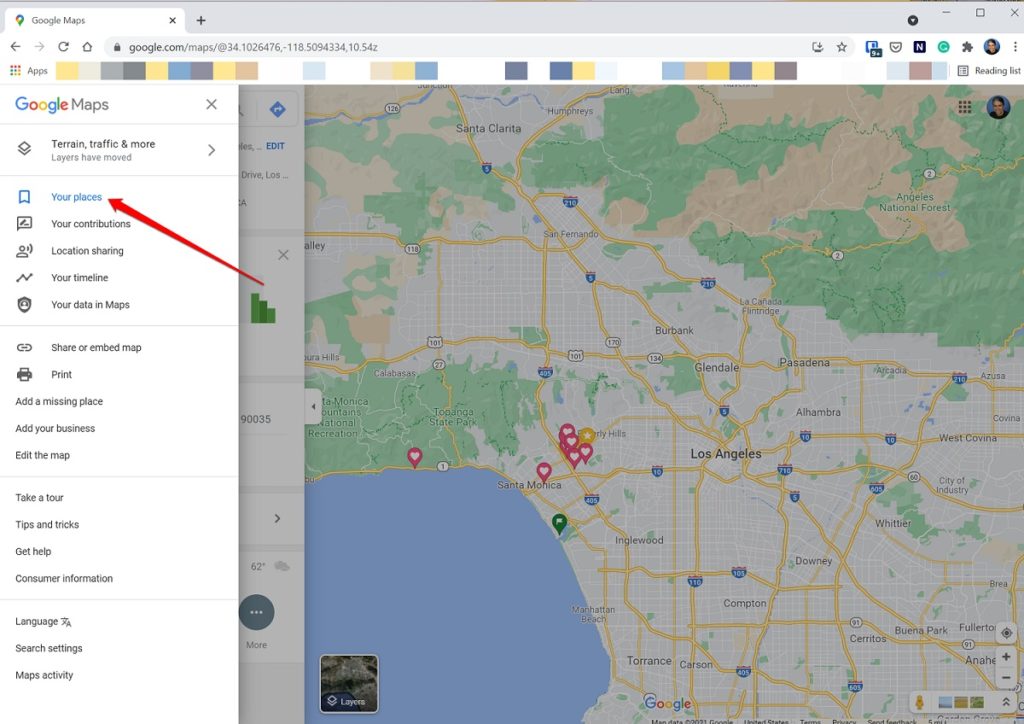This screenshot has width=1024, height=724.
Task: Close the Google Maps side menu
Action: [x=211, y=104]
